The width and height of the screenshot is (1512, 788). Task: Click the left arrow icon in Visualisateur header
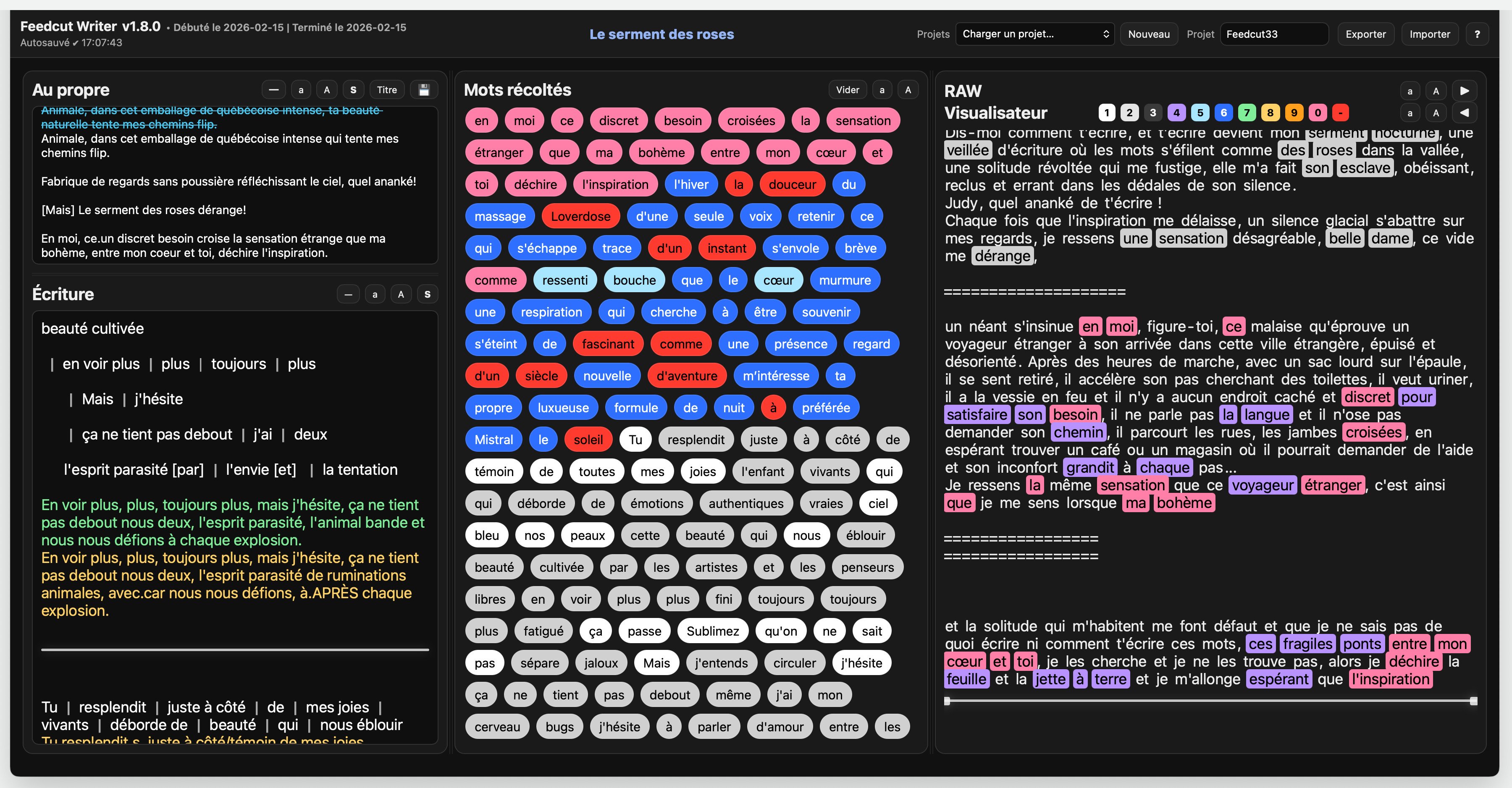pos(1465,112)
